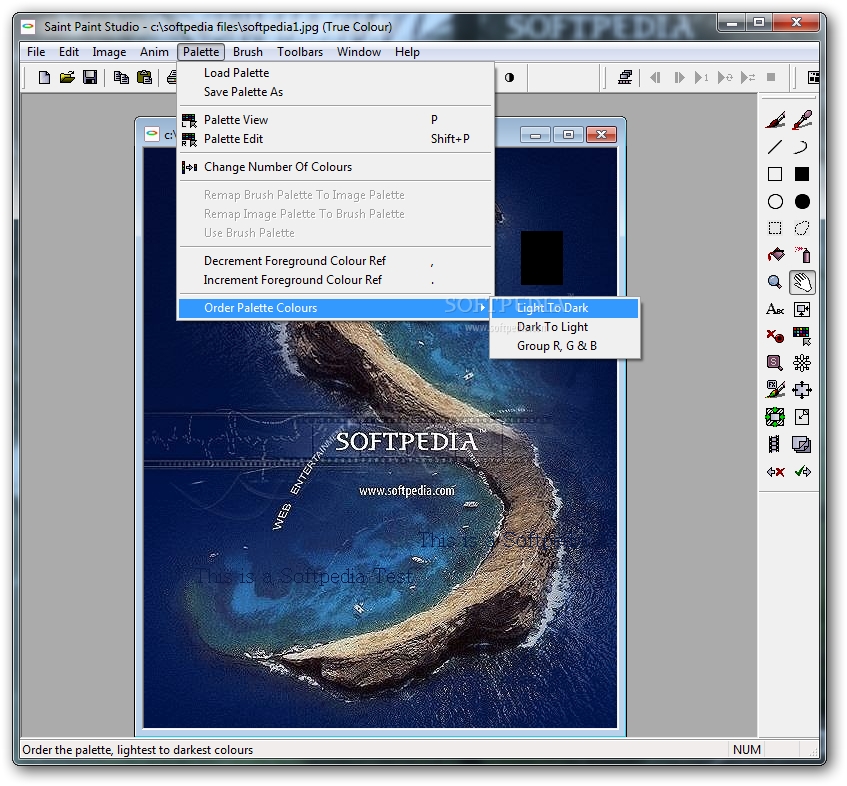
Task: Choose Load Palette from the menu
Action: pyautogui.click(x=335, y=73)
